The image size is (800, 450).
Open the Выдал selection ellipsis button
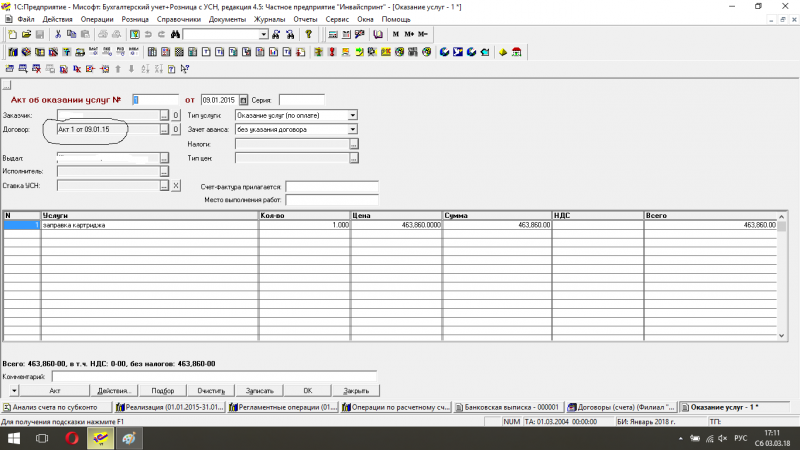tap(164, 158)
